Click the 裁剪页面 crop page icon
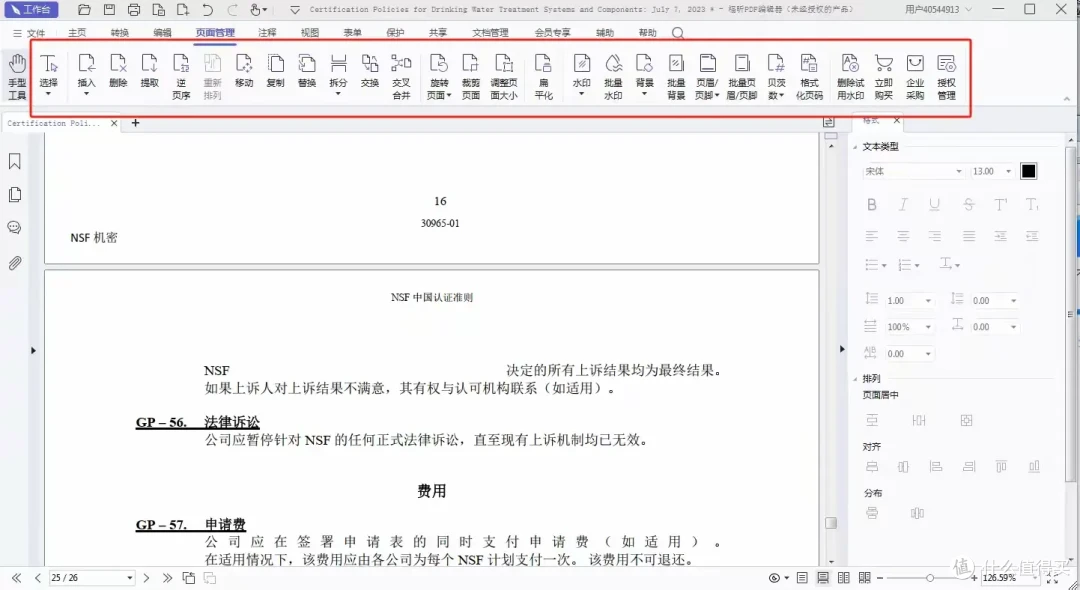This screenshot has height=590, width=1080. [470, 65]
